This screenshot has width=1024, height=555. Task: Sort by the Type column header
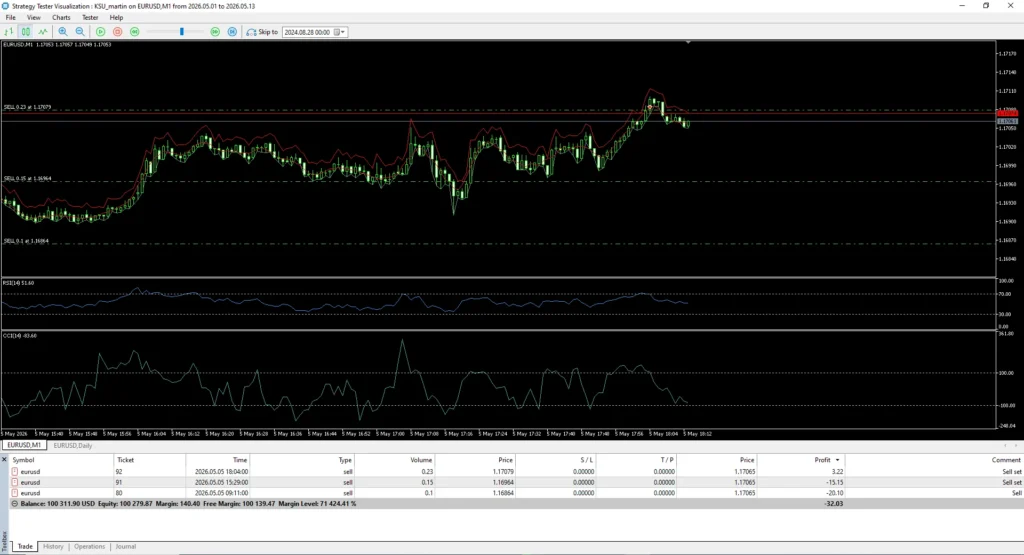point(302,460)
